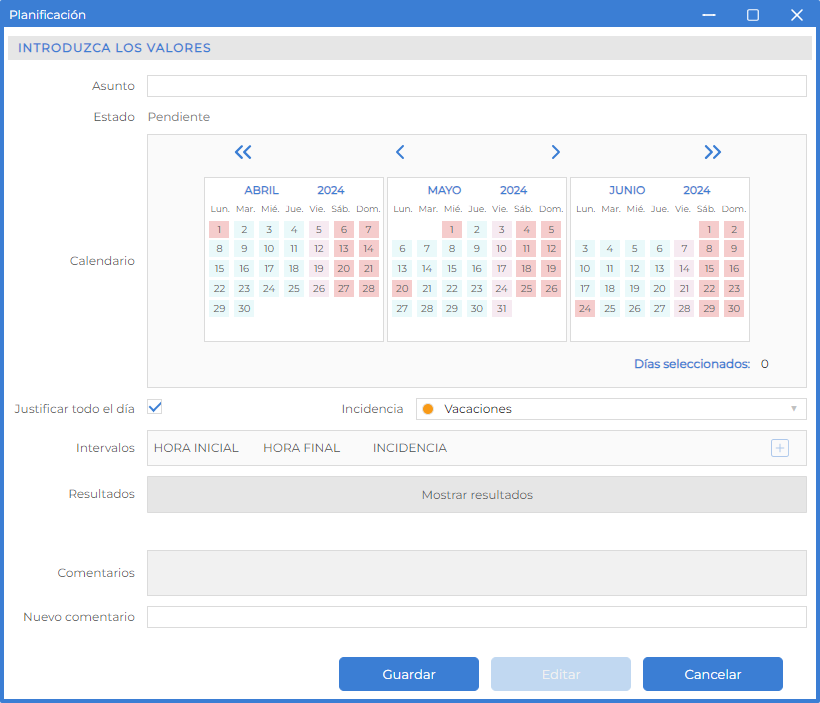Select May 16 in the MAYO calendar
This screenshot has width=820, height=703.
pyautogui.click(x=476, y=269)
